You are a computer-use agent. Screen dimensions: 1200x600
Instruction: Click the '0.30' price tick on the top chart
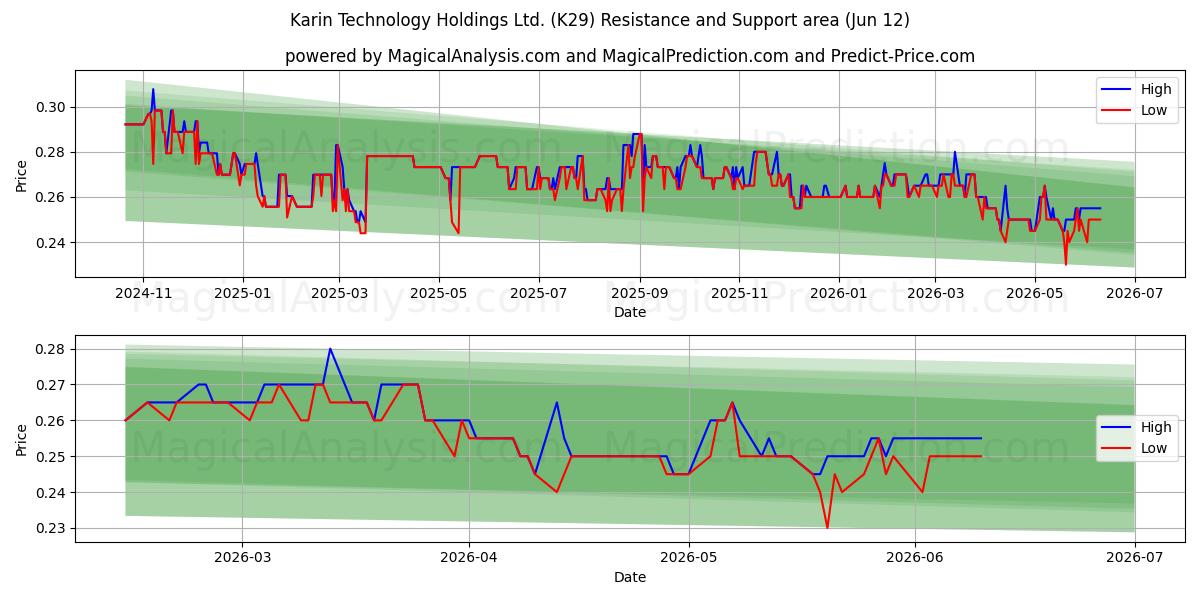pos(51,107)
